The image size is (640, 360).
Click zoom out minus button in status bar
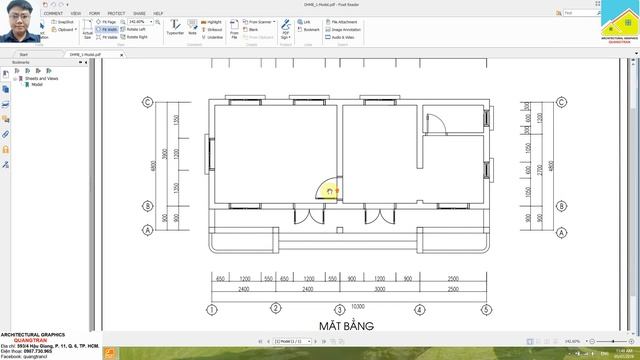(593, 341)
